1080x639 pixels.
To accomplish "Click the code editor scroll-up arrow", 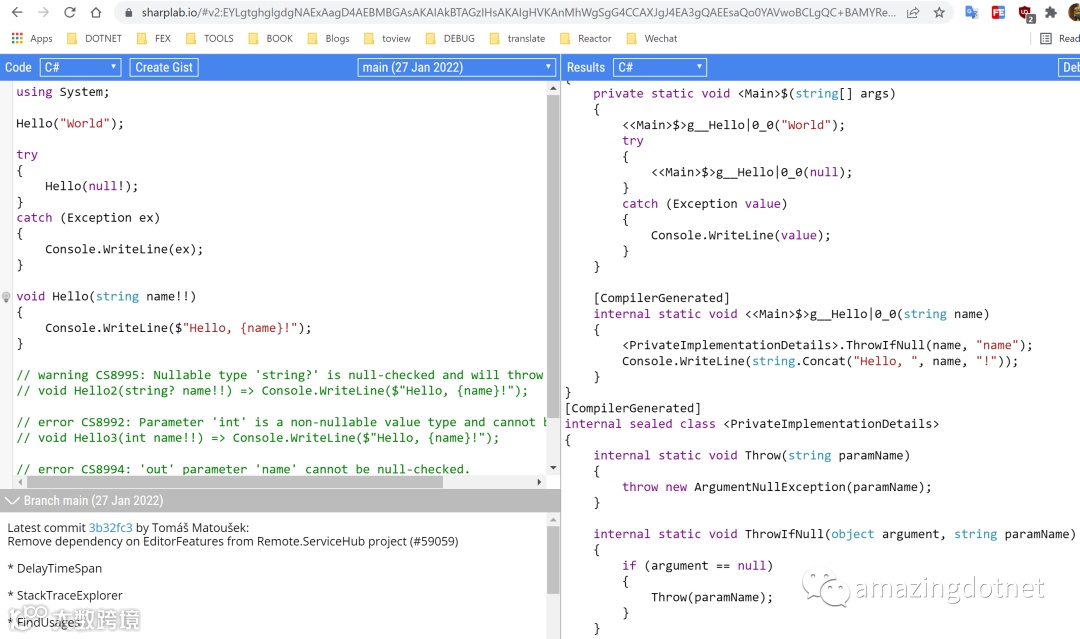I will [553, 88].
